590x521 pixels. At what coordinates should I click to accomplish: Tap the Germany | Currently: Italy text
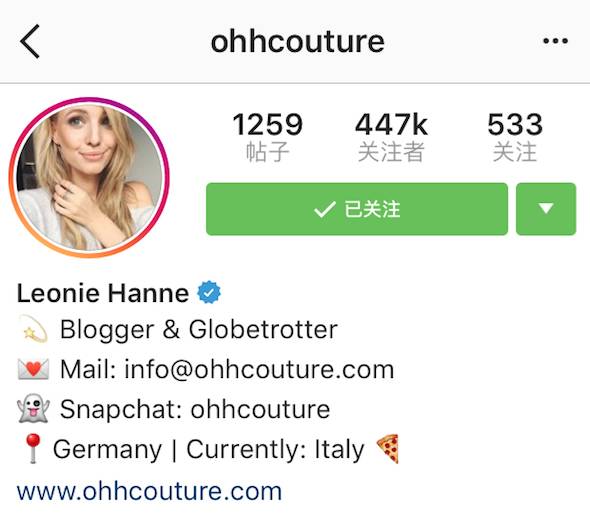[x=209, y=450]
